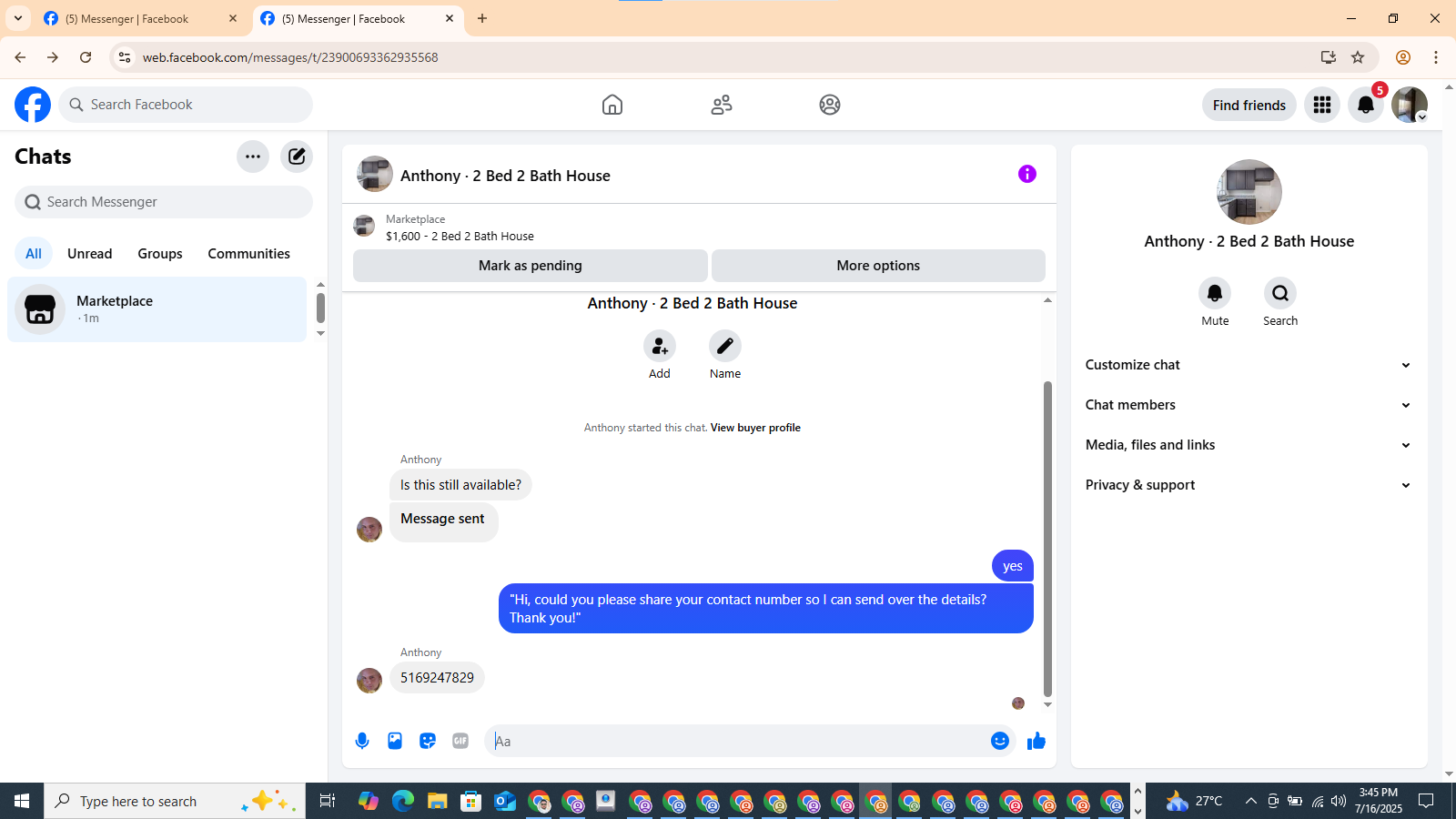Click the Name edit pencil icon

[x=725, y=346]
